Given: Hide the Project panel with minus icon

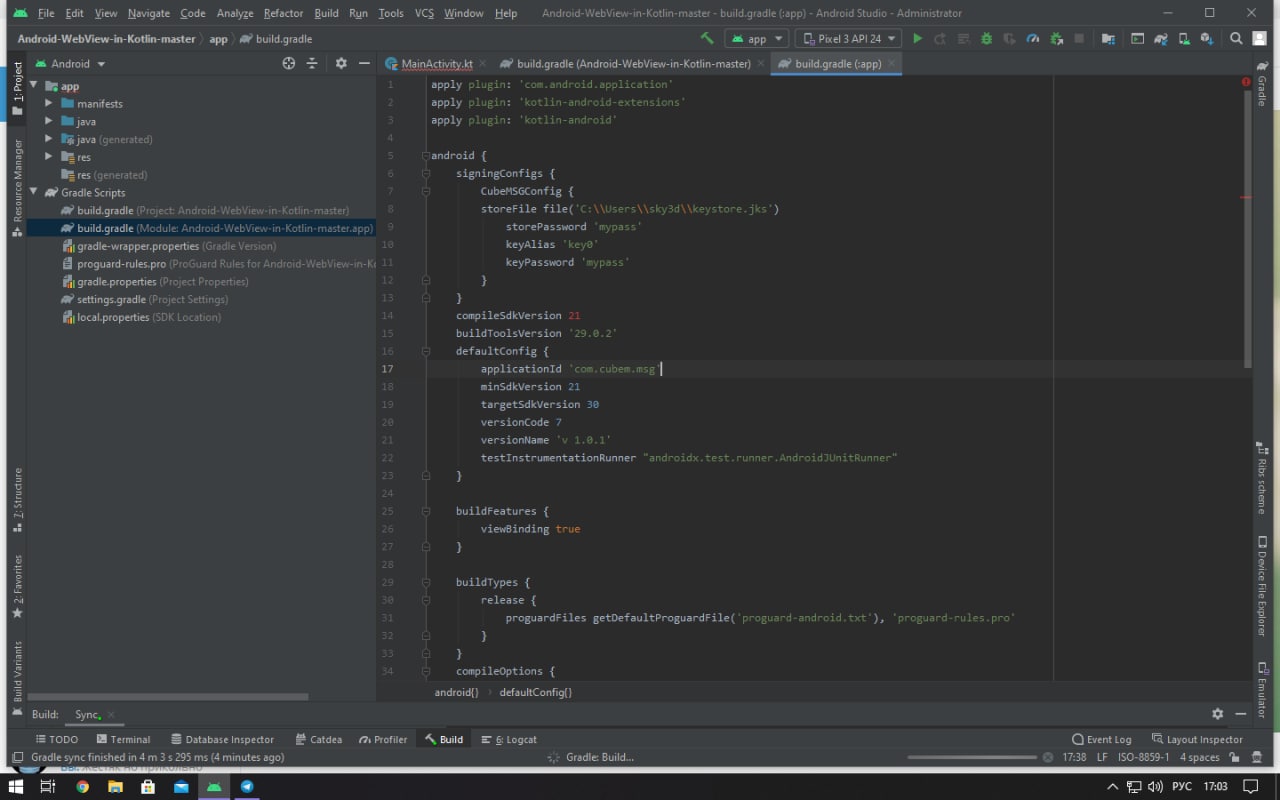Looking at the screenshot, I should 364,63.
